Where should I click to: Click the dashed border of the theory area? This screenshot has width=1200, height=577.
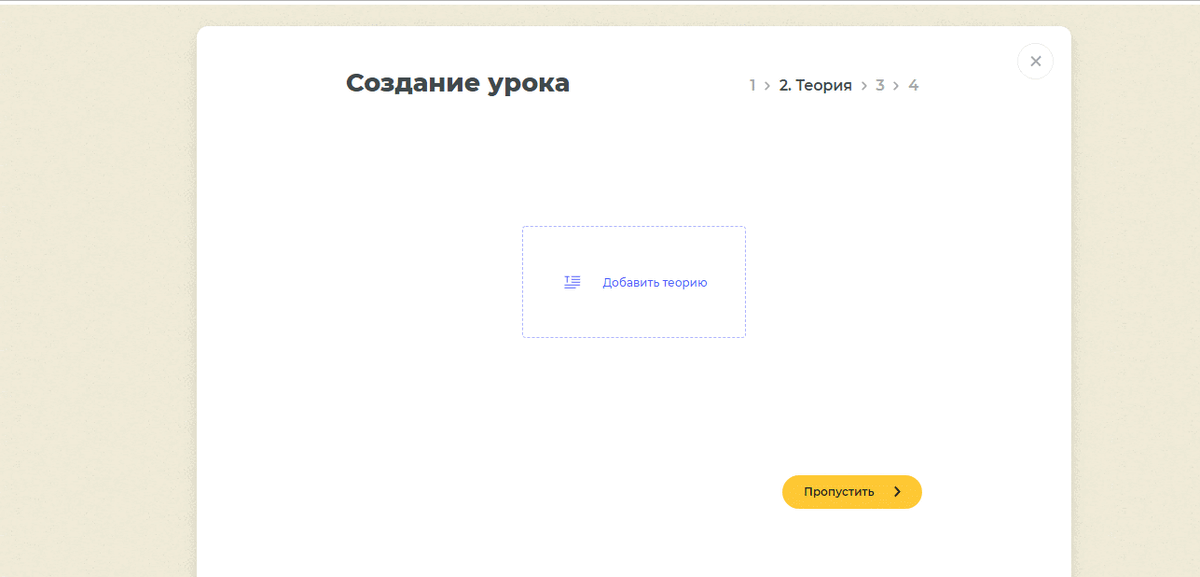click(633, 227)
